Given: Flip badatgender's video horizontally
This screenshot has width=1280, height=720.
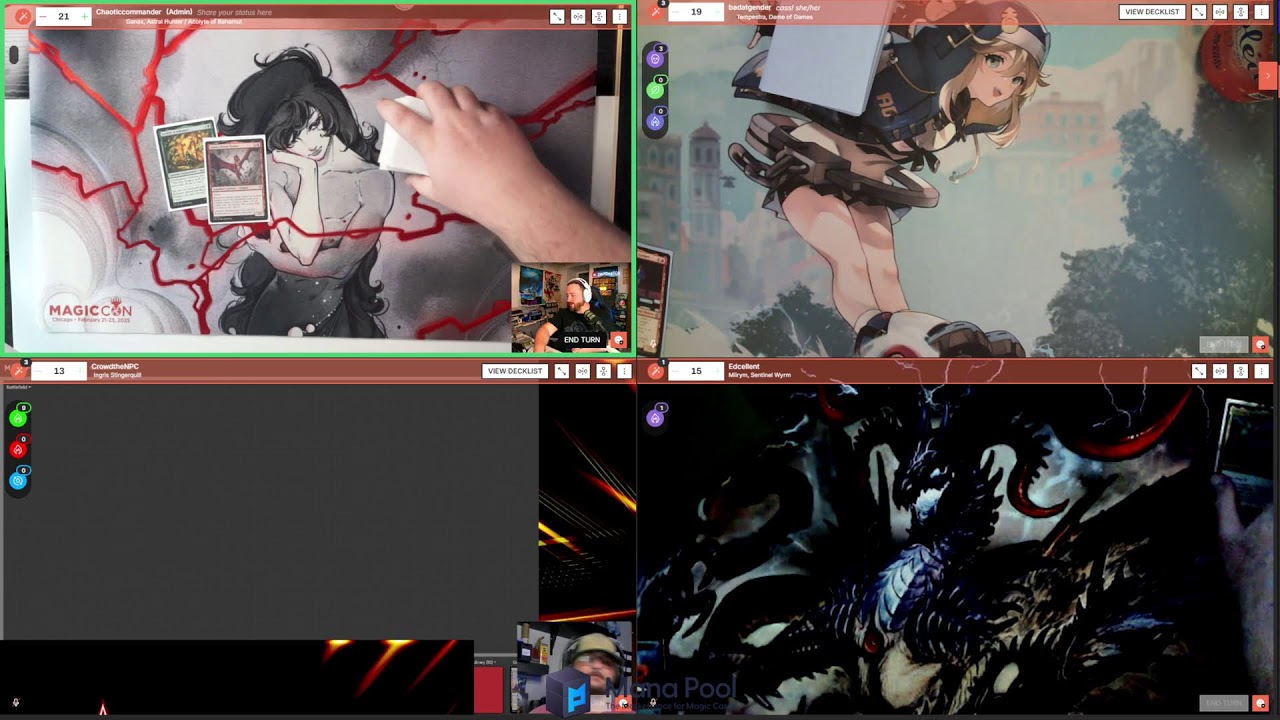Looking at the screenshot, I should coord(1220,12).
